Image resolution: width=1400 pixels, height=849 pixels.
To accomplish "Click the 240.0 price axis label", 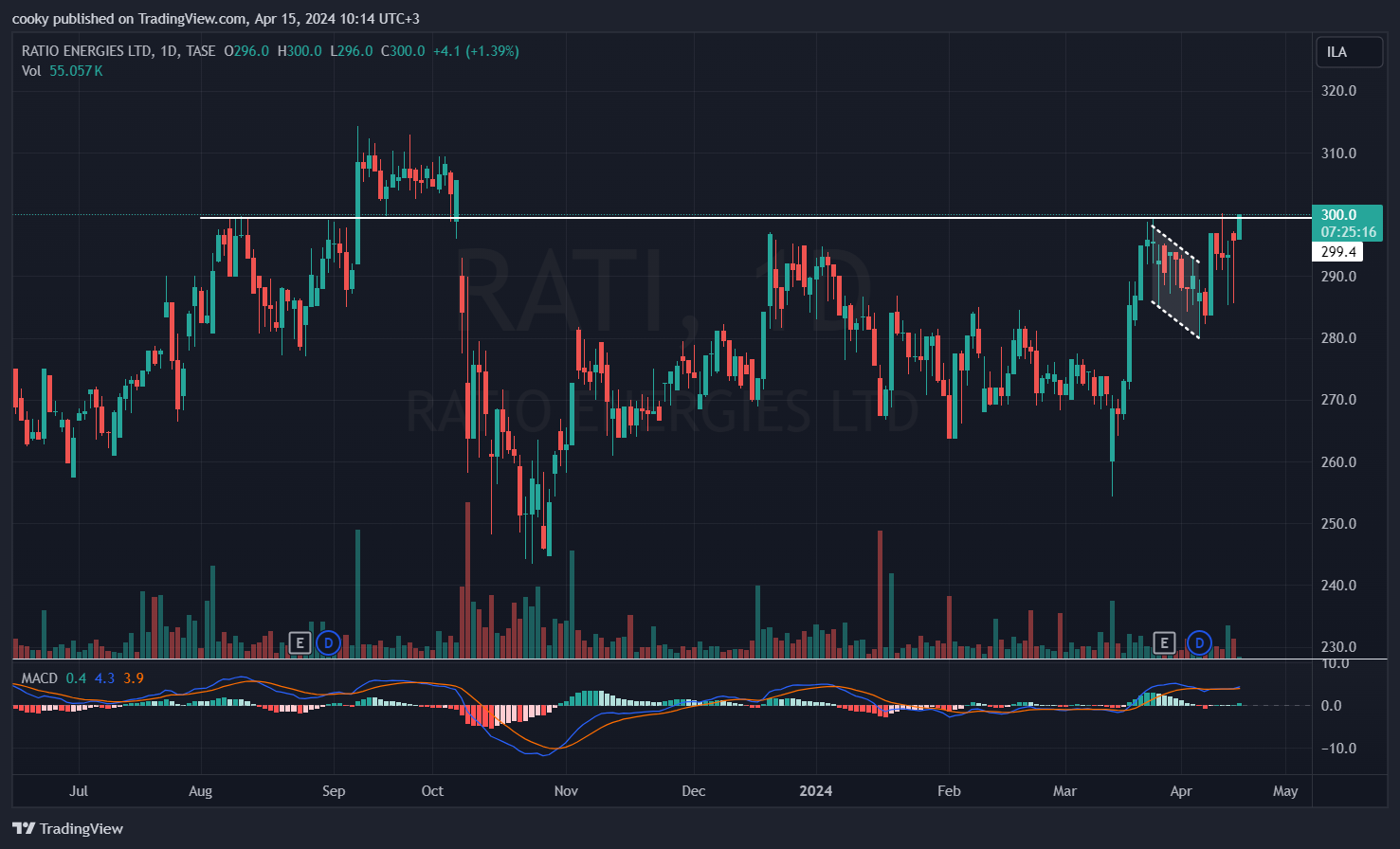I will pyautogui.click(x=1338, y=586).
